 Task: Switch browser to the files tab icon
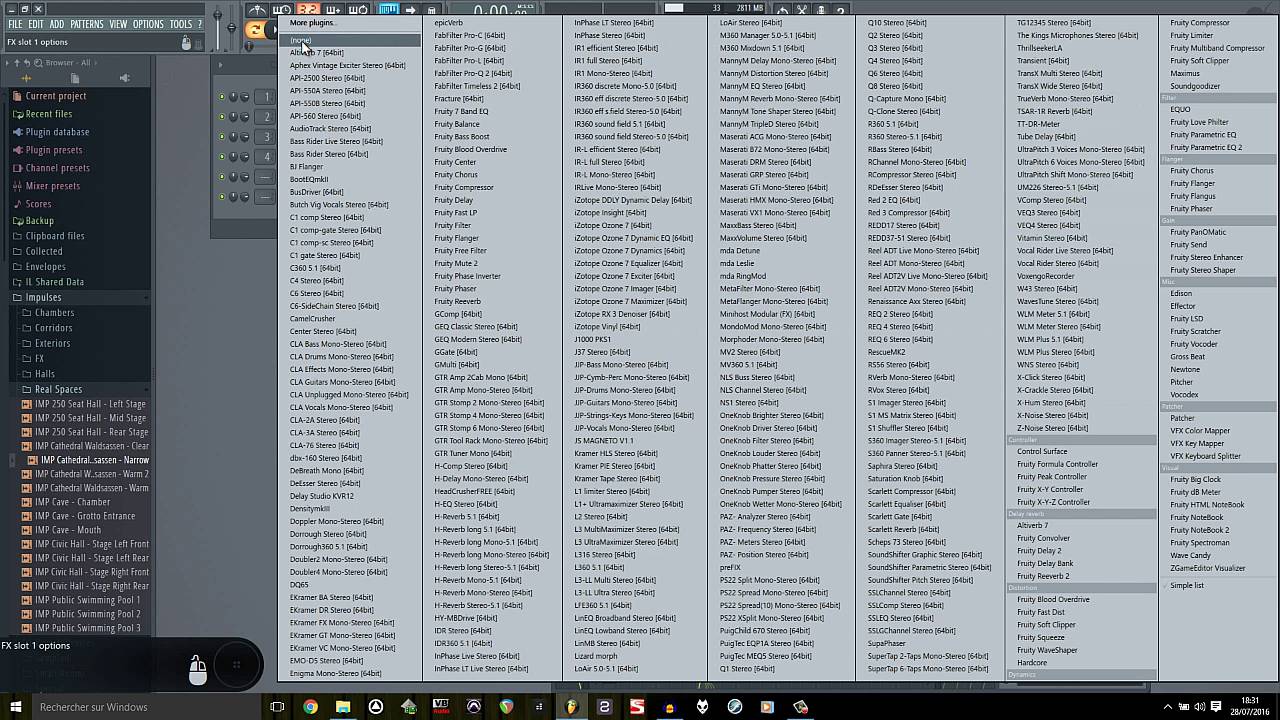point(74,79)
